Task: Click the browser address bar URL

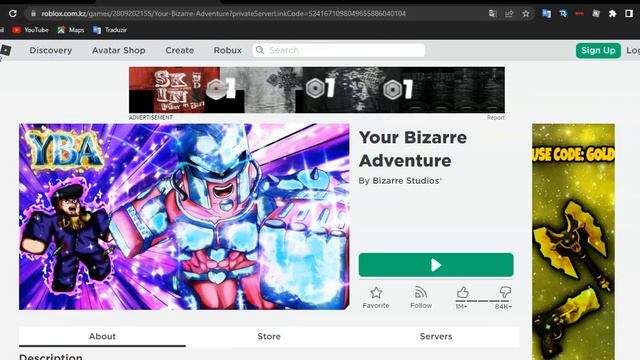Action: tap(224, 13)
